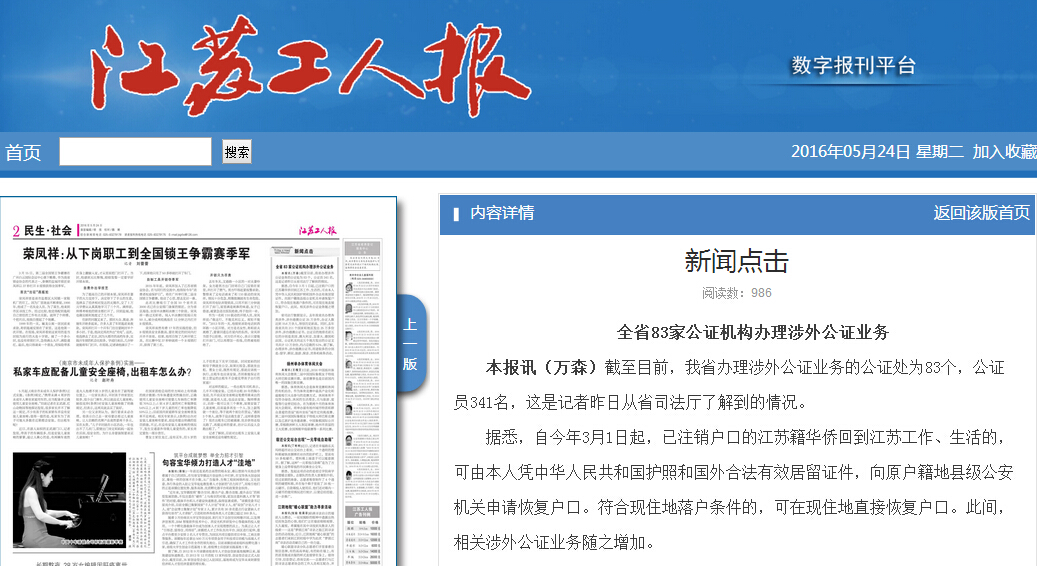
Task: Click the 数字报刊平台 label
Action: 853,65
